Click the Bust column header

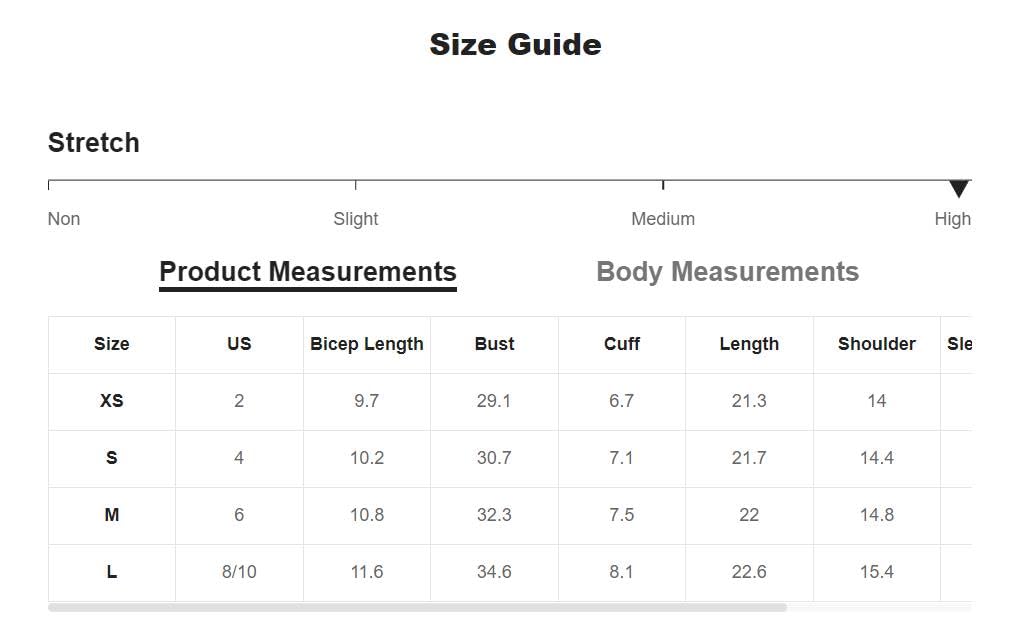pyautogui.click(x=494, y=344)
